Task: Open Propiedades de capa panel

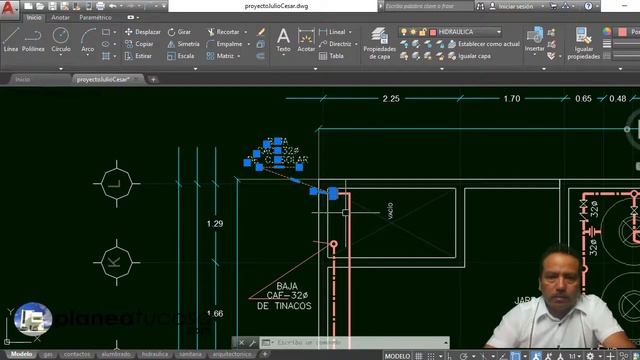Action: (380, 43)
